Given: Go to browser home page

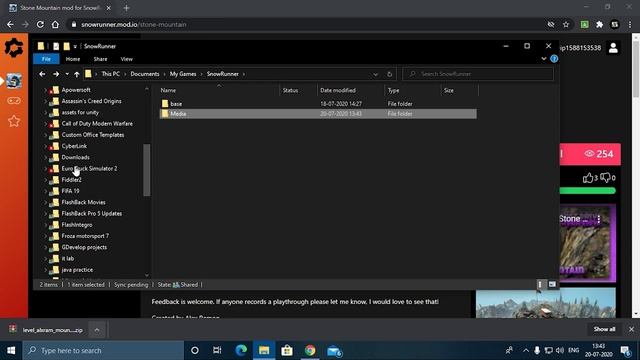Looking at the screenshot, I should [55, 24].
